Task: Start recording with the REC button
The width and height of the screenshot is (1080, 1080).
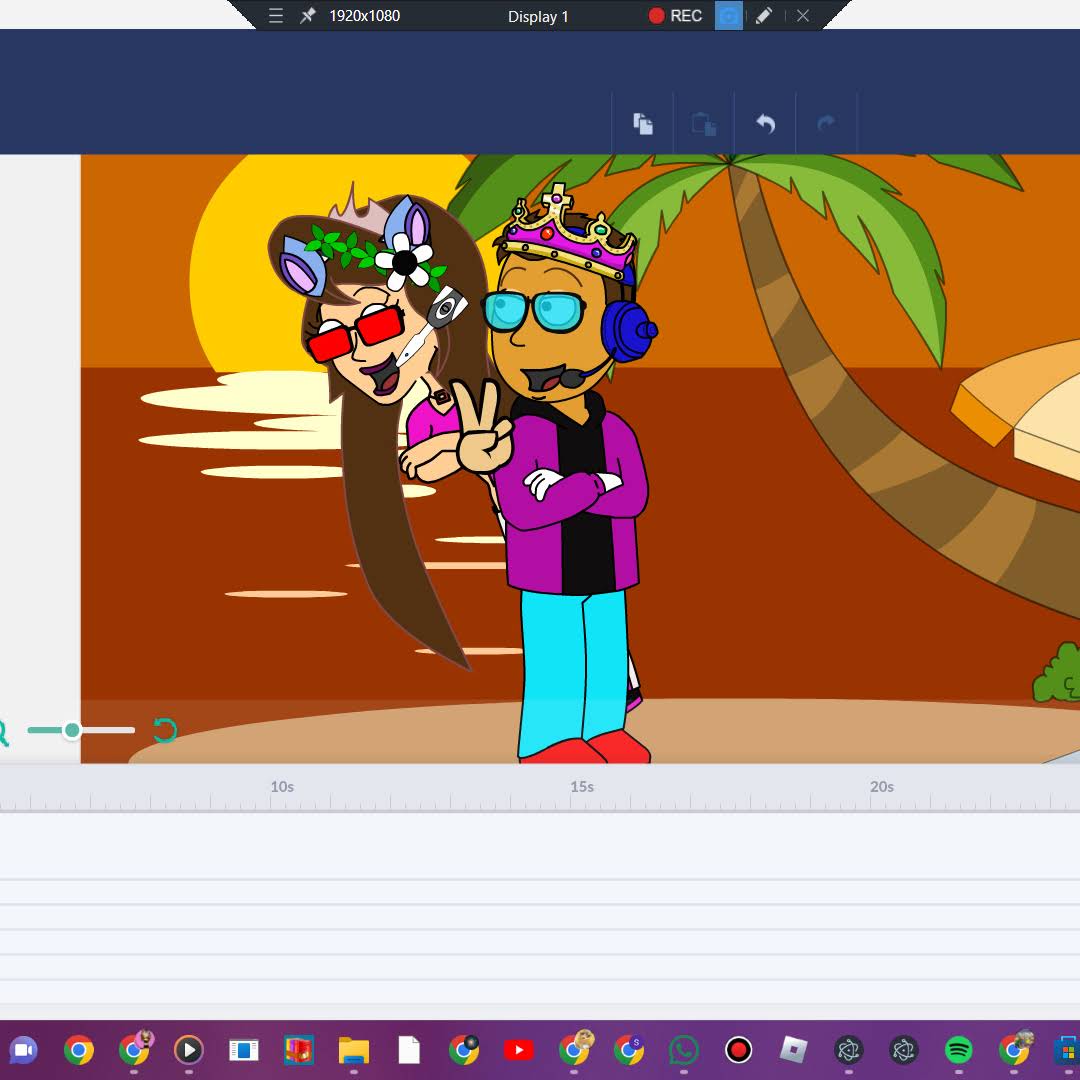Action: [x=675, y=16]
